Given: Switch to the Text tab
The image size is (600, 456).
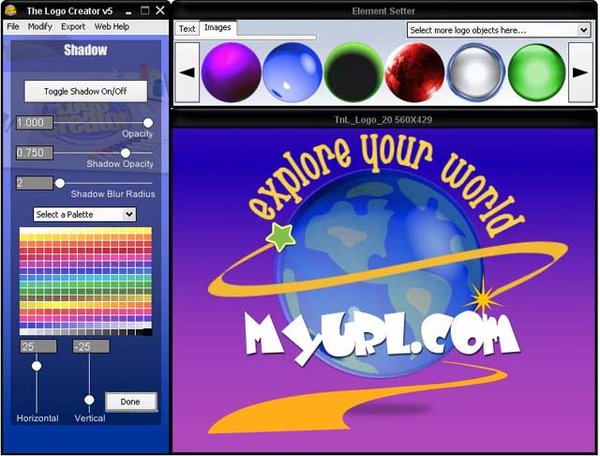Looking at the screenshot, I should 187,29.
